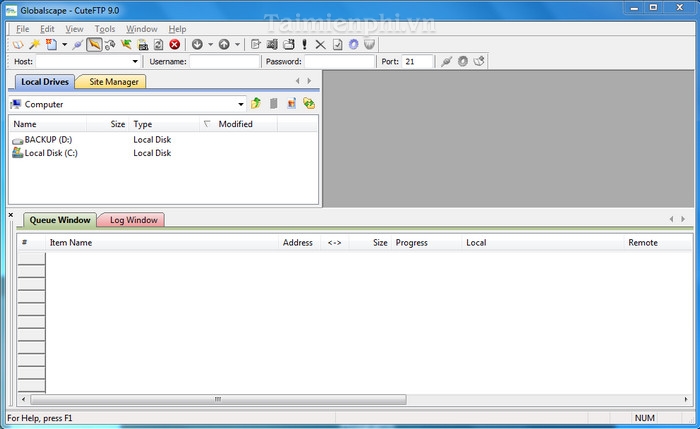Expand the Host address dropdown
The height and width of the screenshot is (429, 700).
[x=135, y=62]
